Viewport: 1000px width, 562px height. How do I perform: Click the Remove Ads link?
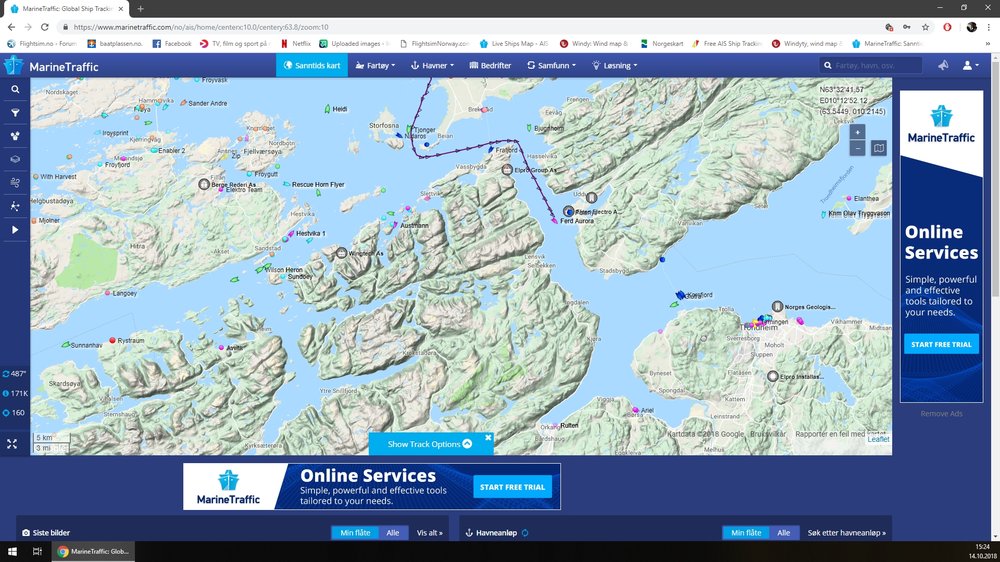click(941, 413)
